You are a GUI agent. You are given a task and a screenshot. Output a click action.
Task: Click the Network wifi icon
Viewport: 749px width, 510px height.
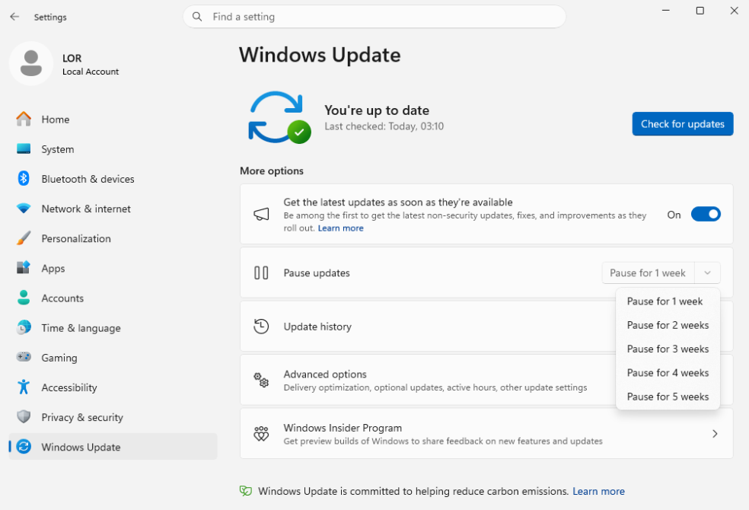[23, 209]
